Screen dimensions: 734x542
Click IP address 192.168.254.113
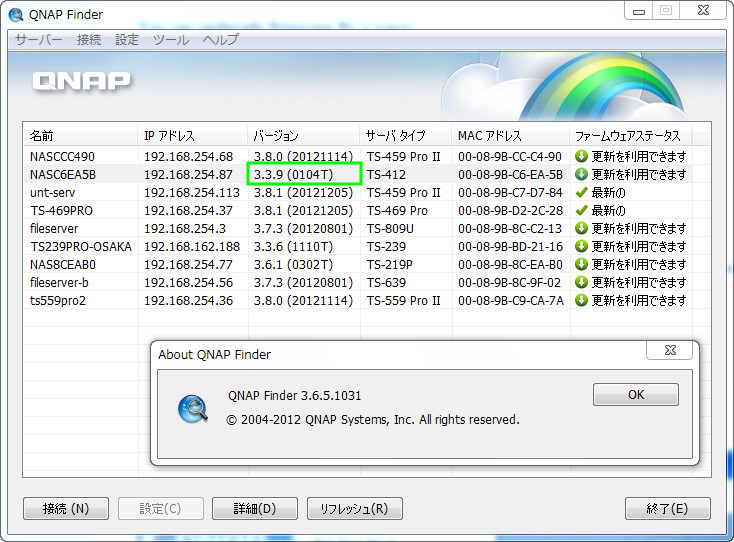[x=192, y=192]
